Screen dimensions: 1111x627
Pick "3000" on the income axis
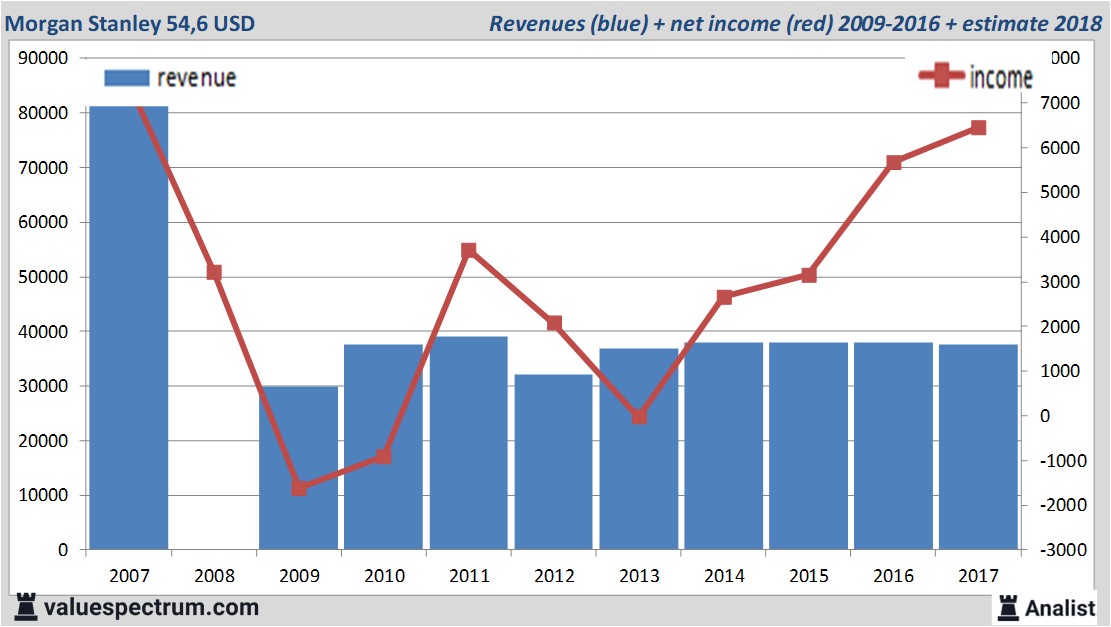tap(1060, 281)
